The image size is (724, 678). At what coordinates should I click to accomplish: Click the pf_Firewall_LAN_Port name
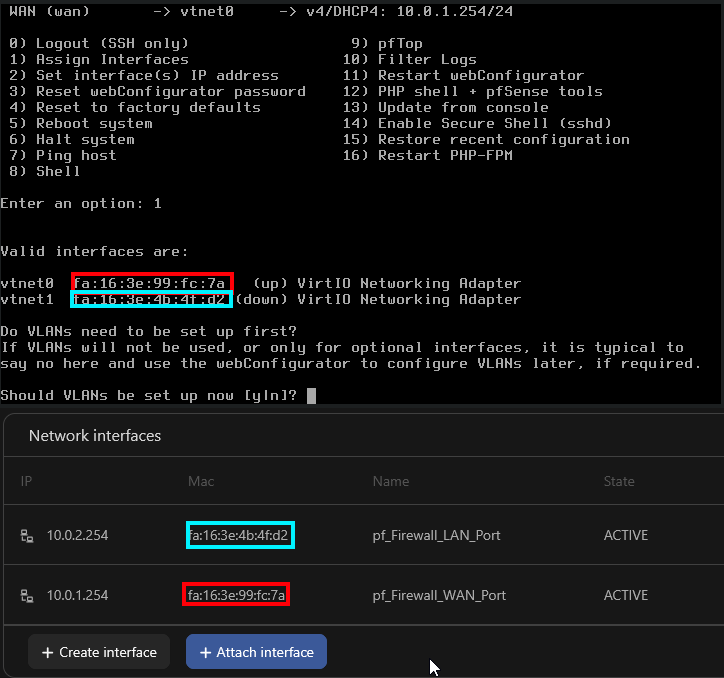click(436, 535)
